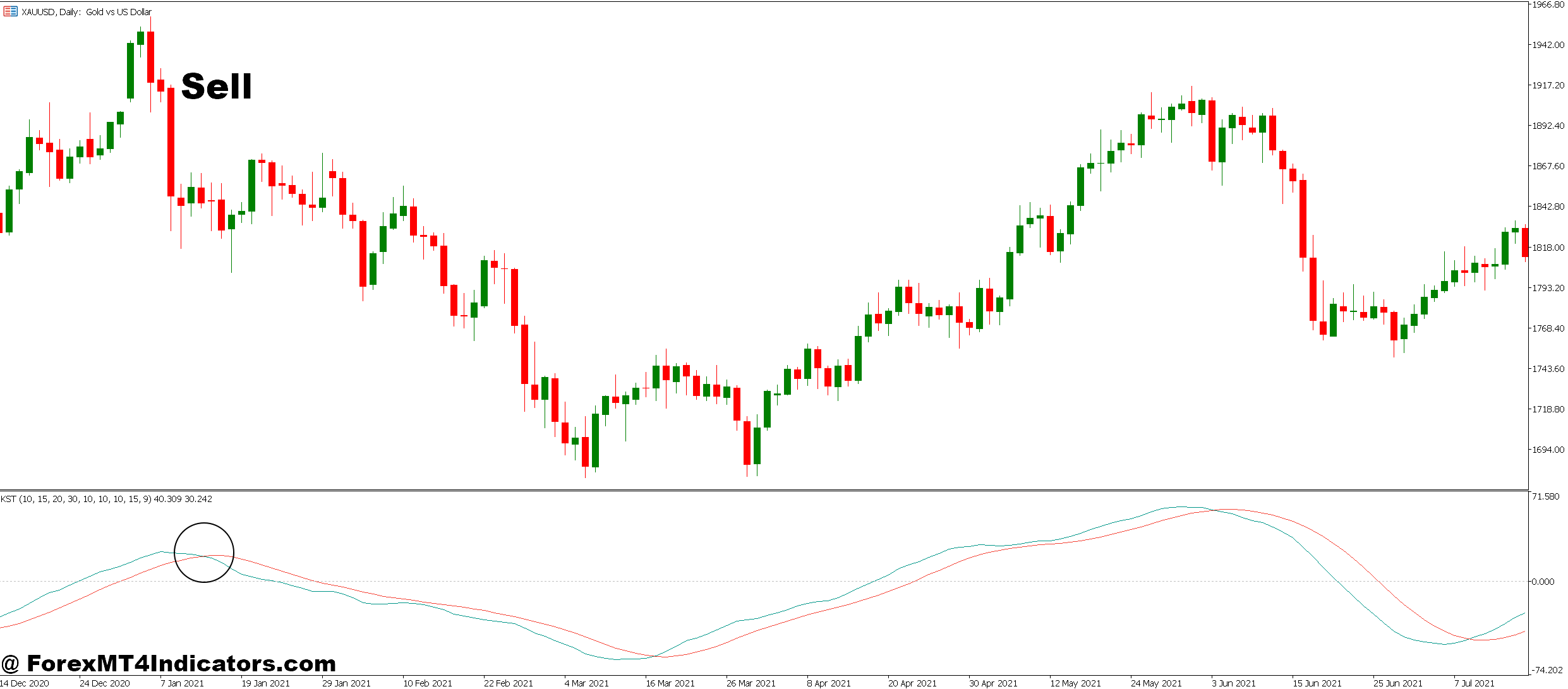The height and width of the screenshot is (689, 1568).
Task: Click the -74.202 indicator scale value
Action: [x=1547, y=670]
